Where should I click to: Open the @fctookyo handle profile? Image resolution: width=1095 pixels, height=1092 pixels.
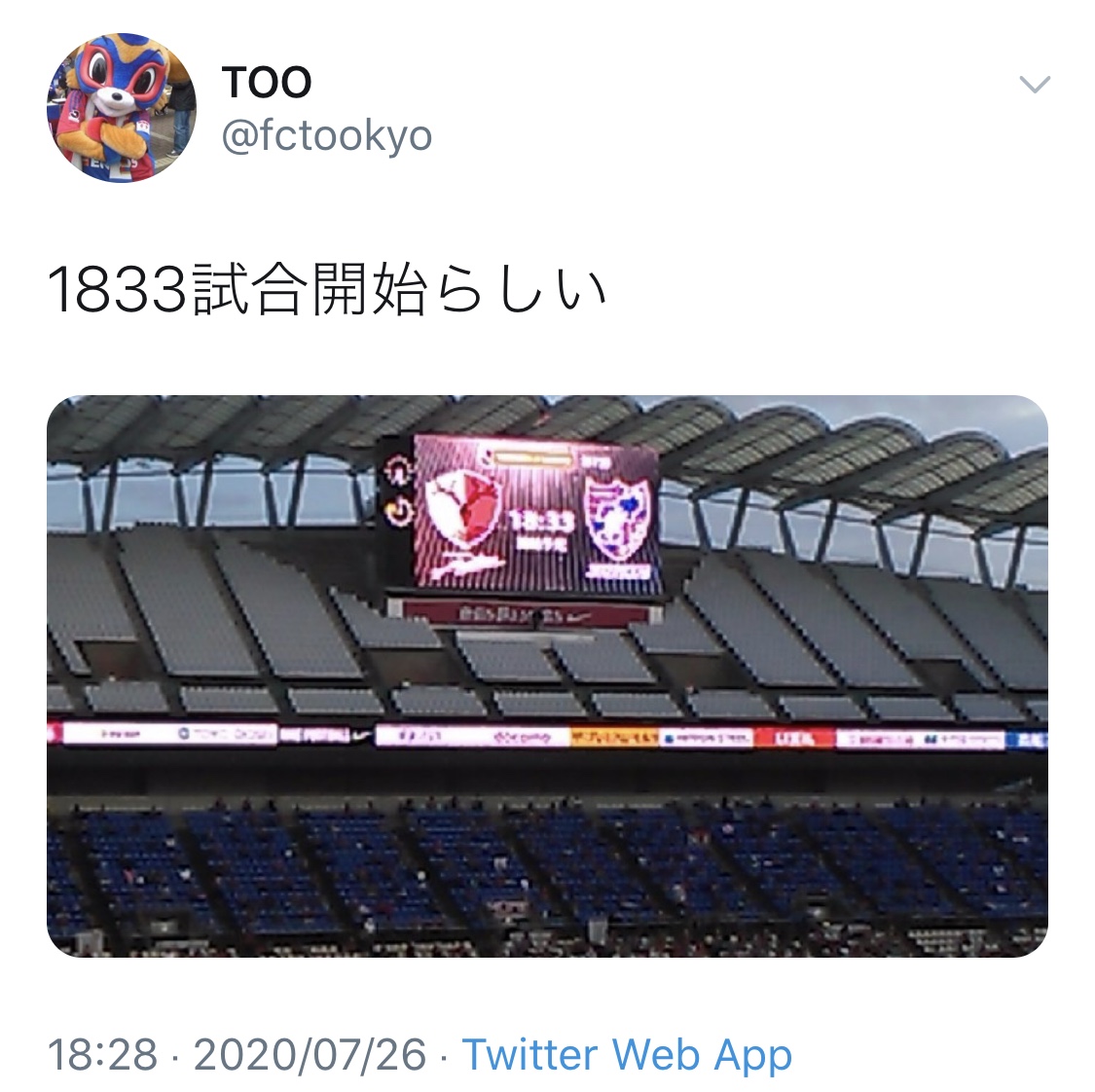coord(327,135)
